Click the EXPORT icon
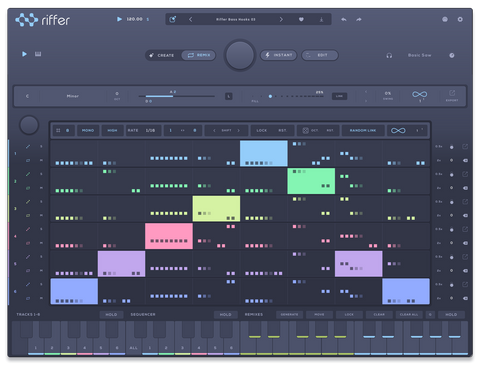This screenshot has width=480, height=365. click(x=452, y=95)
